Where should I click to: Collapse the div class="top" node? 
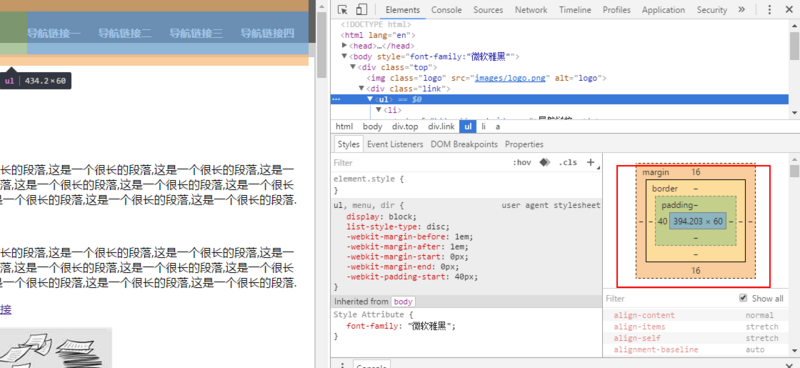[x=353, y=67]
